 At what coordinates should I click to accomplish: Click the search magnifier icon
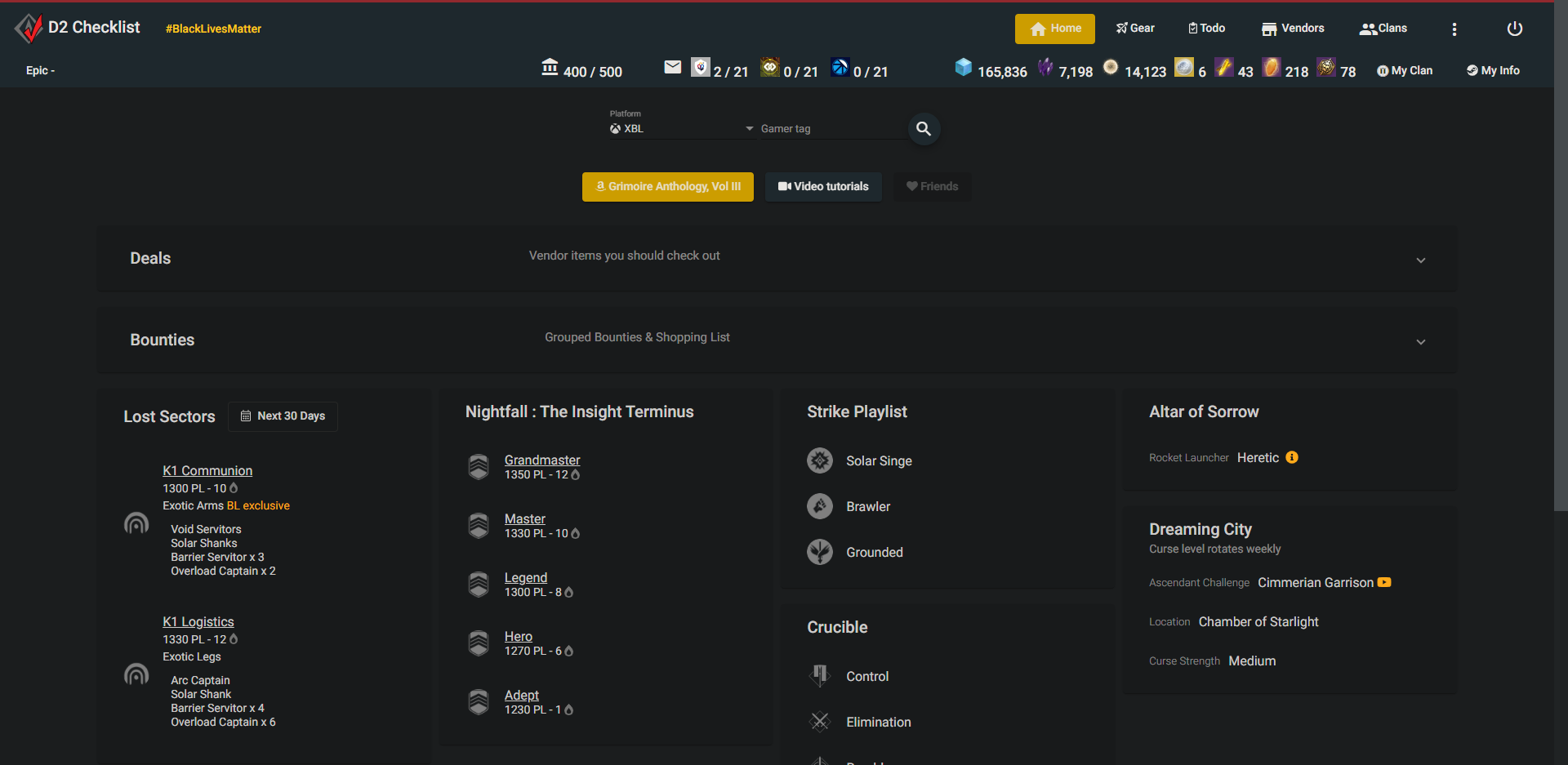point(924,128)
